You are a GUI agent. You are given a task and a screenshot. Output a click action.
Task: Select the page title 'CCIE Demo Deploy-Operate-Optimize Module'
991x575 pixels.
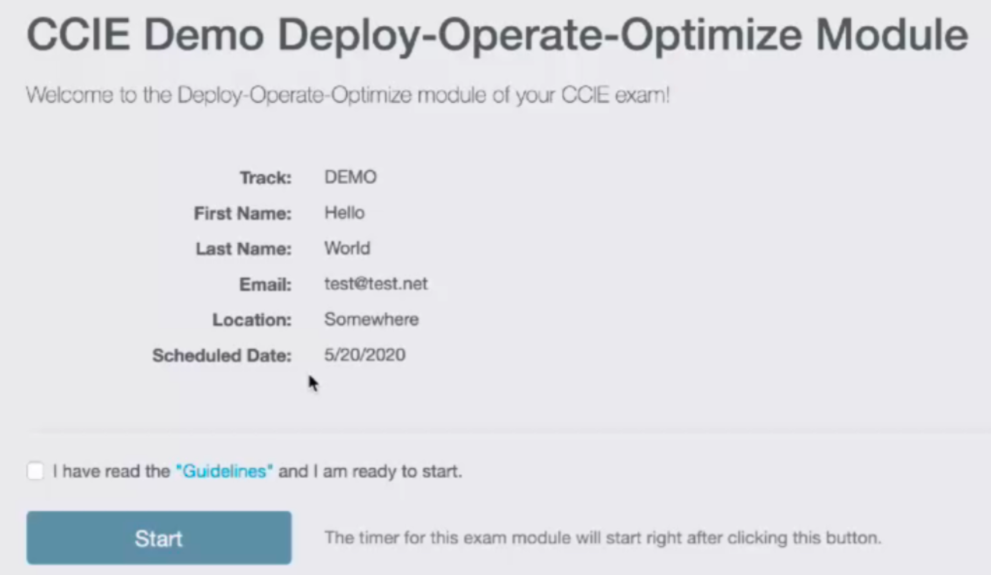tap(497, 34)
